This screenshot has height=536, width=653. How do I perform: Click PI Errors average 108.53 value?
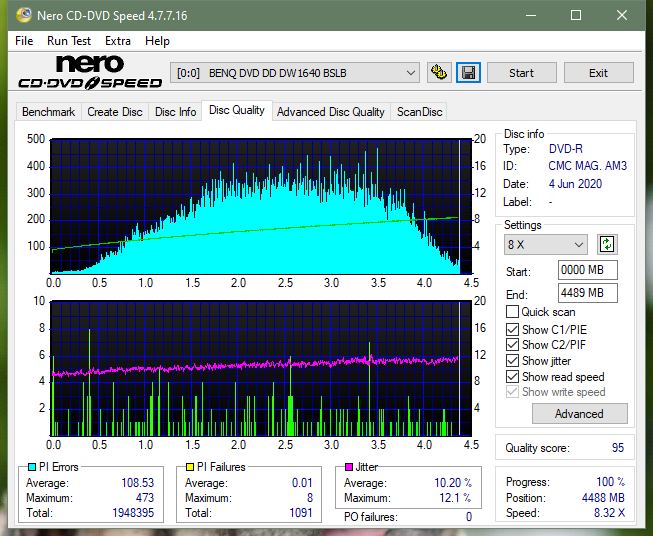coord(137,483)
